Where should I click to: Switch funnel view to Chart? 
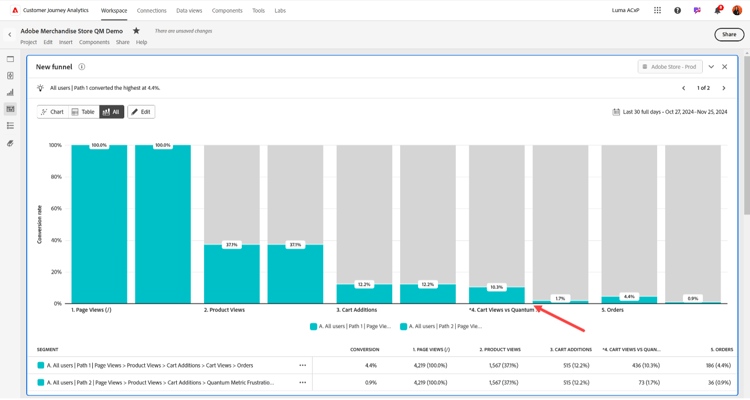[52, 112]
